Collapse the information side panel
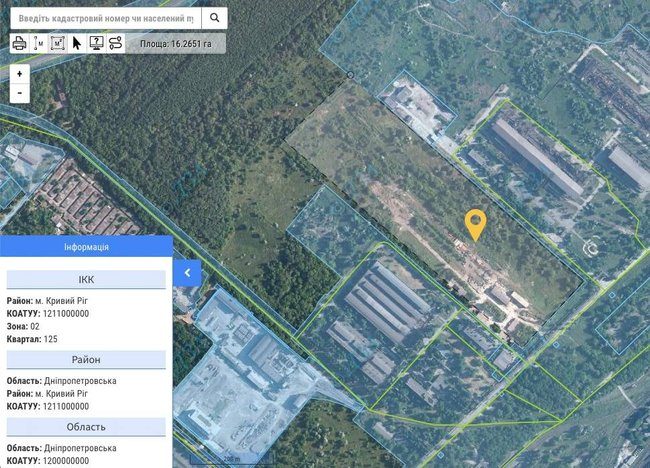This screenshot has width=650, height=468. pos(187,272)
